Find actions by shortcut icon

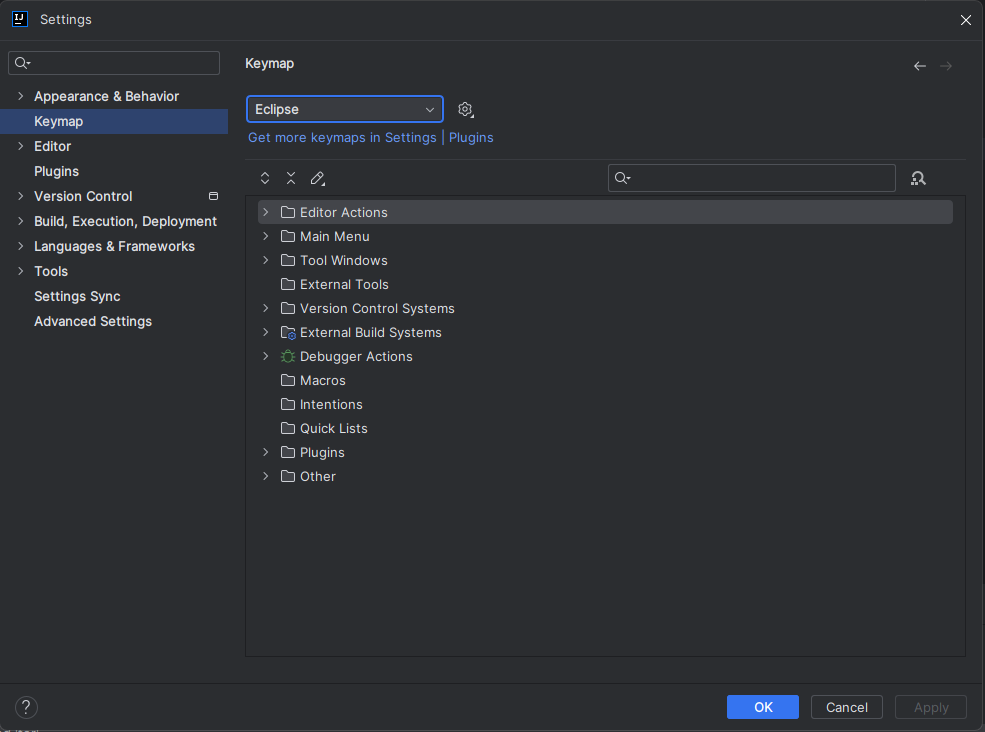click(x=918, y=178)
